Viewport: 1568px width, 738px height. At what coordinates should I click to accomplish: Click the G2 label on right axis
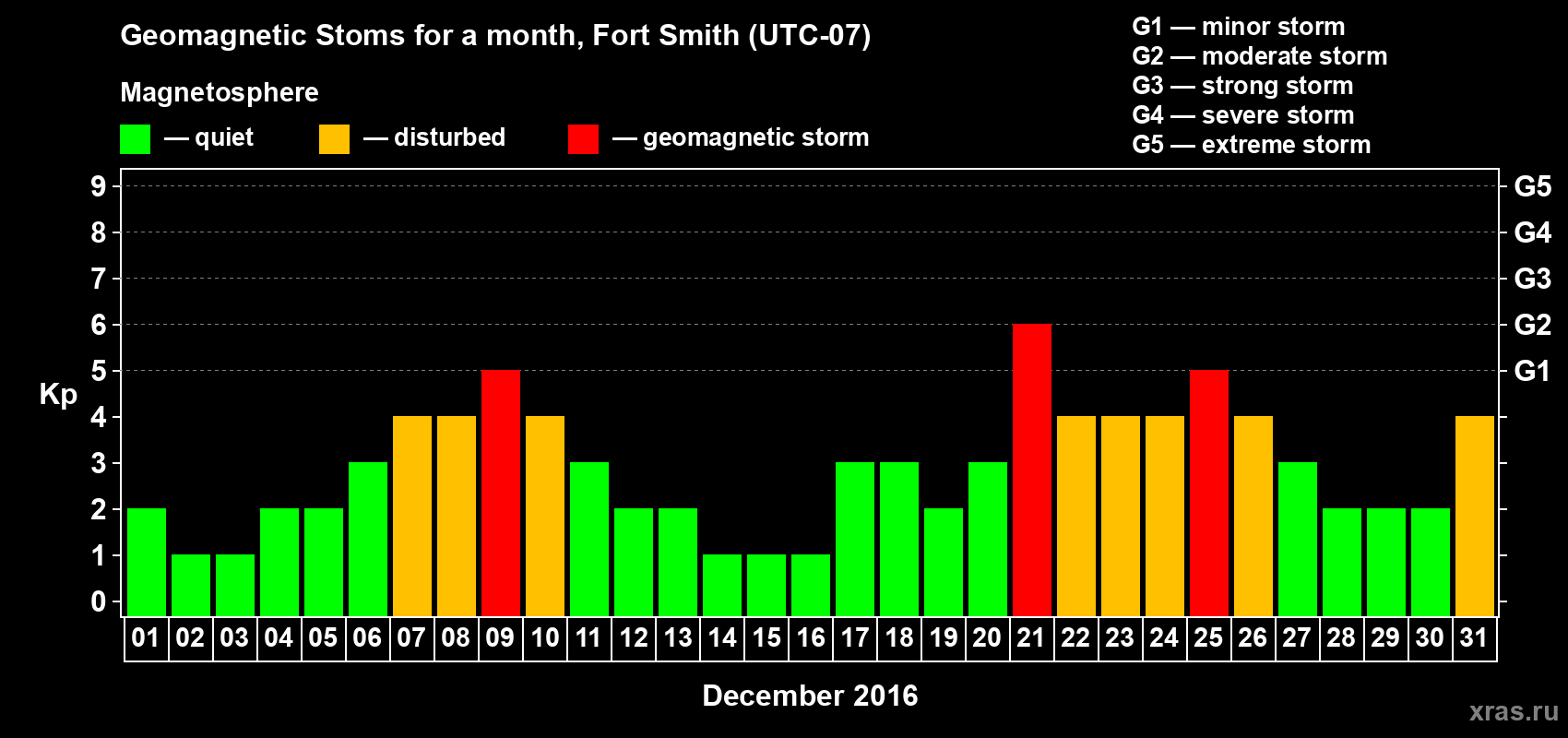(x=1533, y=325)
